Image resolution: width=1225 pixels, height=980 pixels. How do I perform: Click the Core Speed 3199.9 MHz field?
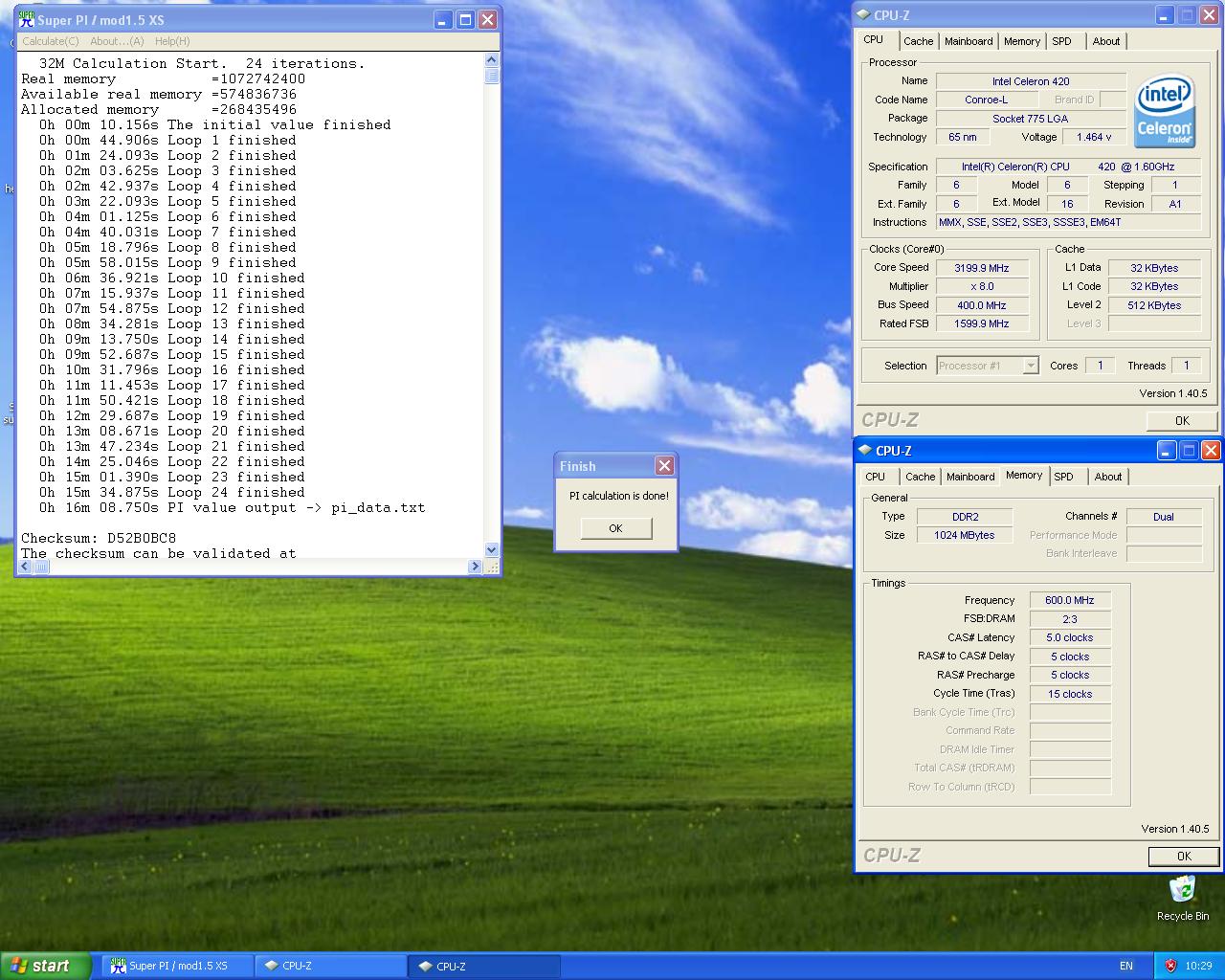[x=982, y=268]
